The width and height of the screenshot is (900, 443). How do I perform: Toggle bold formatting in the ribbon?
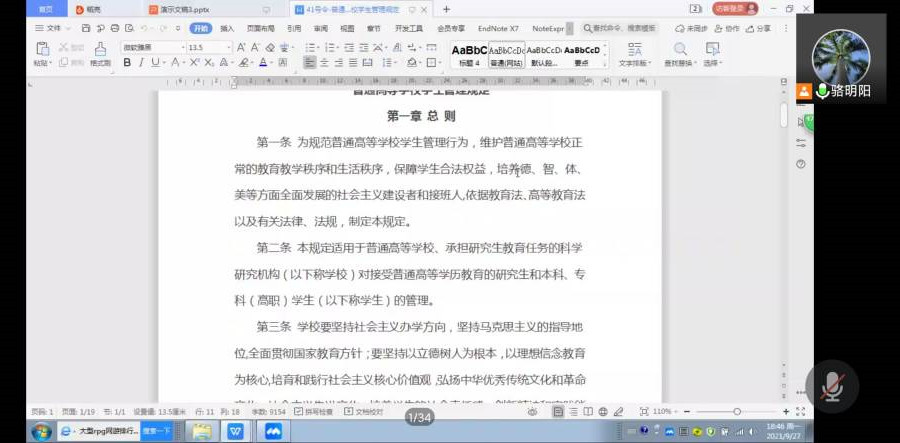tap(127, 62)
